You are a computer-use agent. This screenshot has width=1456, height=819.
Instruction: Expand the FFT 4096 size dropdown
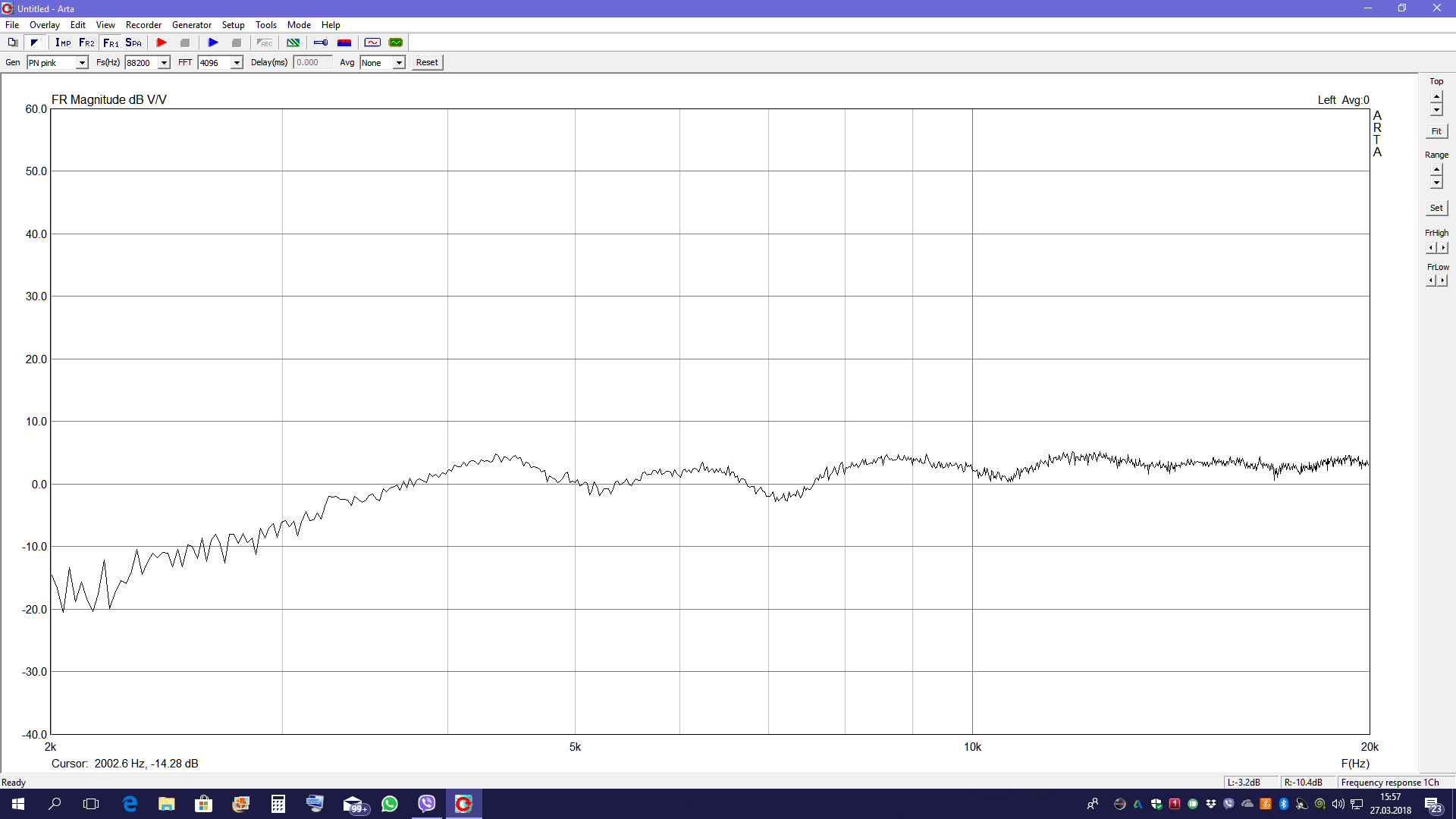[x=237, y=63]
